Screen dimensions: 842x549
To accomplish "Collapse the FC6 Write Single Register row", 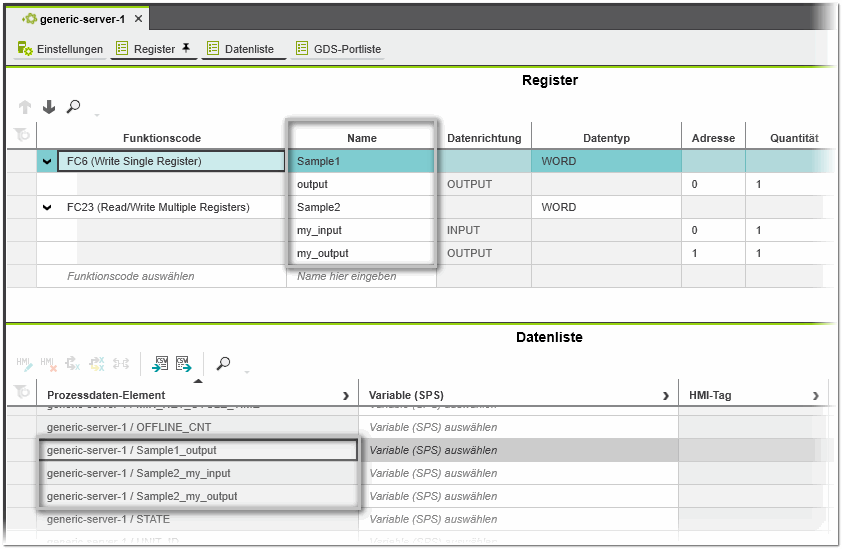I will (x=47, y=161).
